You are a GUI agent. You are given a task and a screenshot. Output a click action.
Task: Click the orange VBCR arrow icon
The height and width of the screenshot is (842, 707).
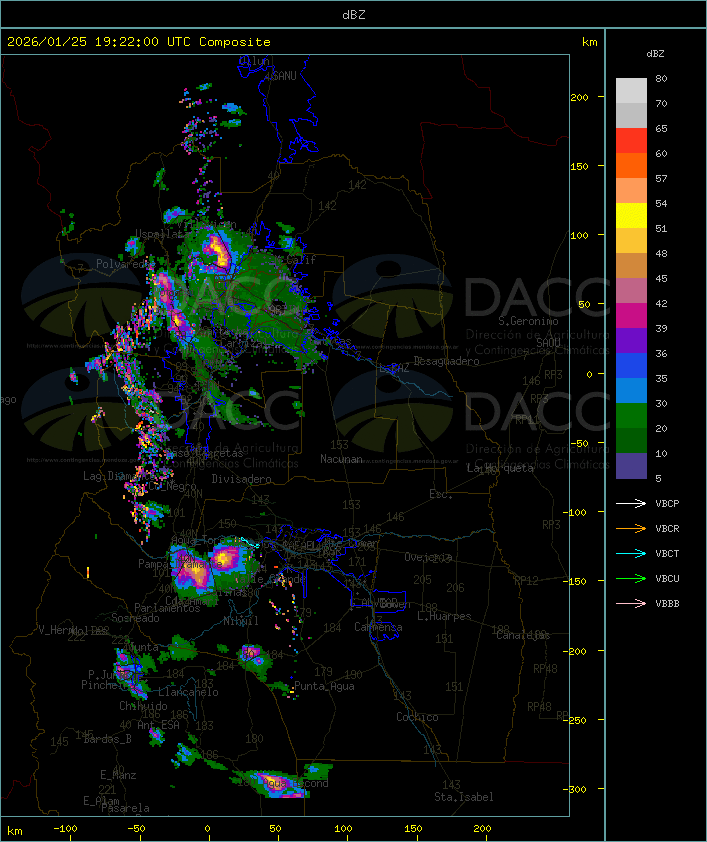(x=631, y=529)
